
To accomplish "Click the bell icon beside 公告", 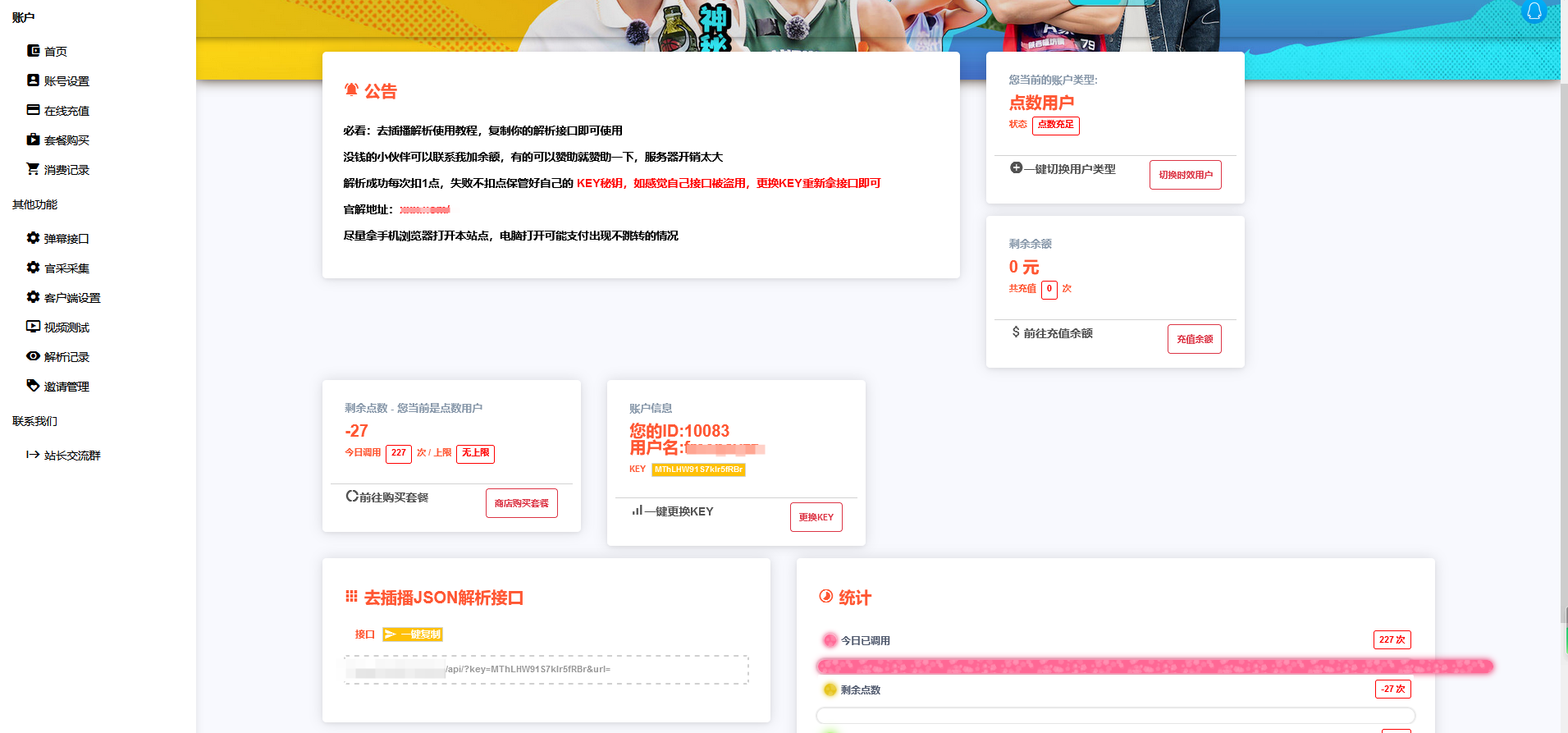I will click(x=351, y=90).
